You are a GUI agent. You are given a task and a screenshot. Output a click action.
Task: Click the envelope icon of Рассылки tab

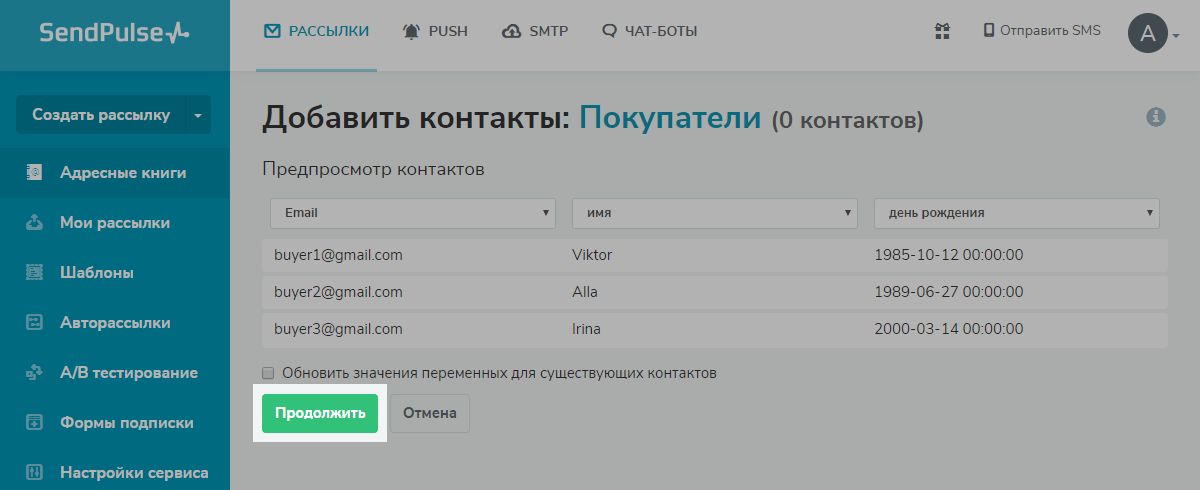pyautogui.click(x=272, y=31)
